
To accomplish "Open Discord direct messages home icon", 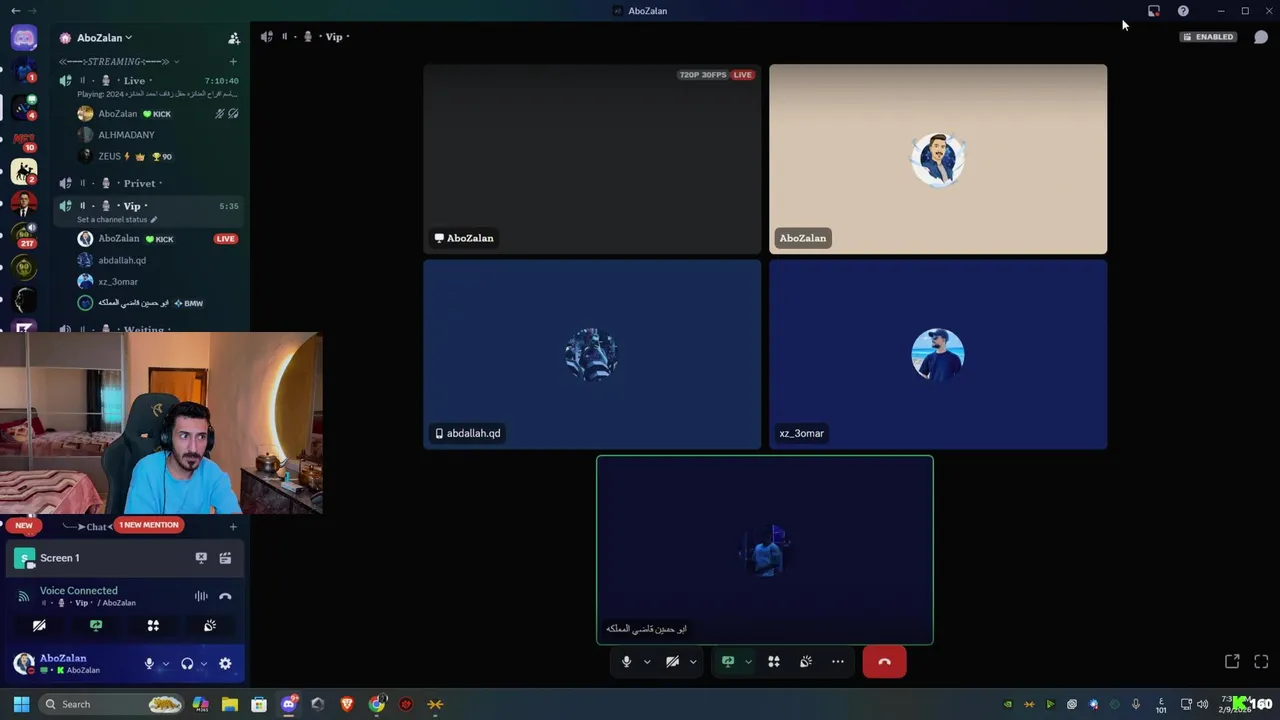I will point(24,38).
